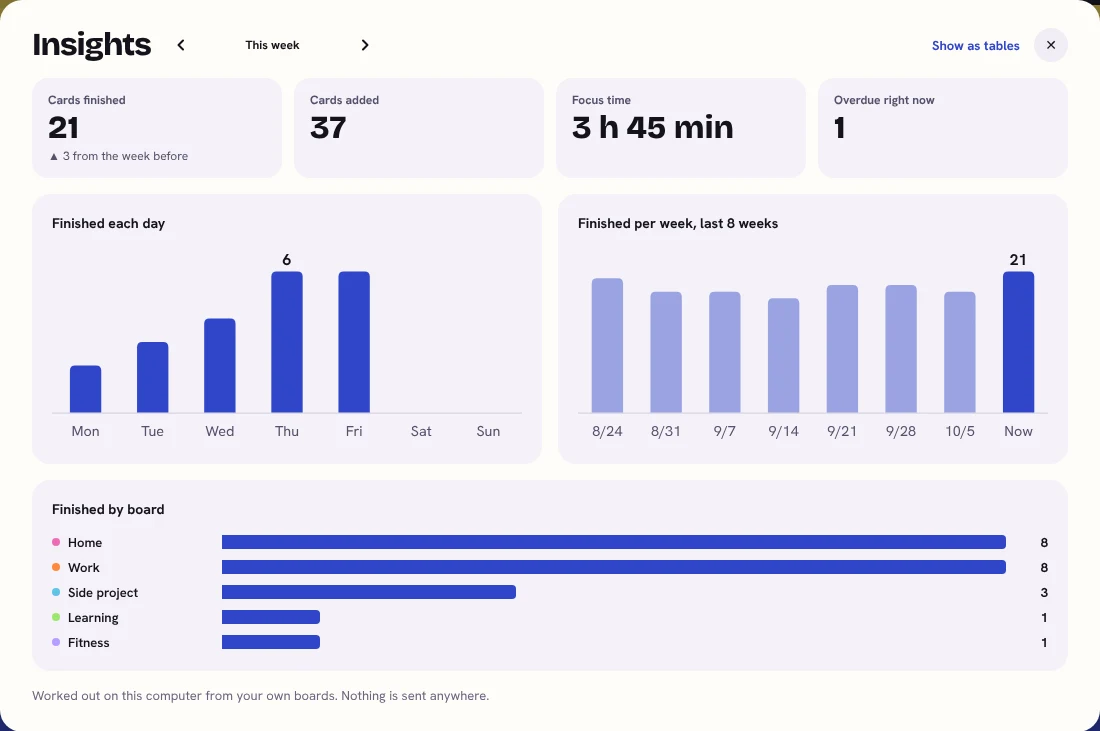Click the Sat label on the axis
This screenshot has width=1100, height=731.
(421, 431)
